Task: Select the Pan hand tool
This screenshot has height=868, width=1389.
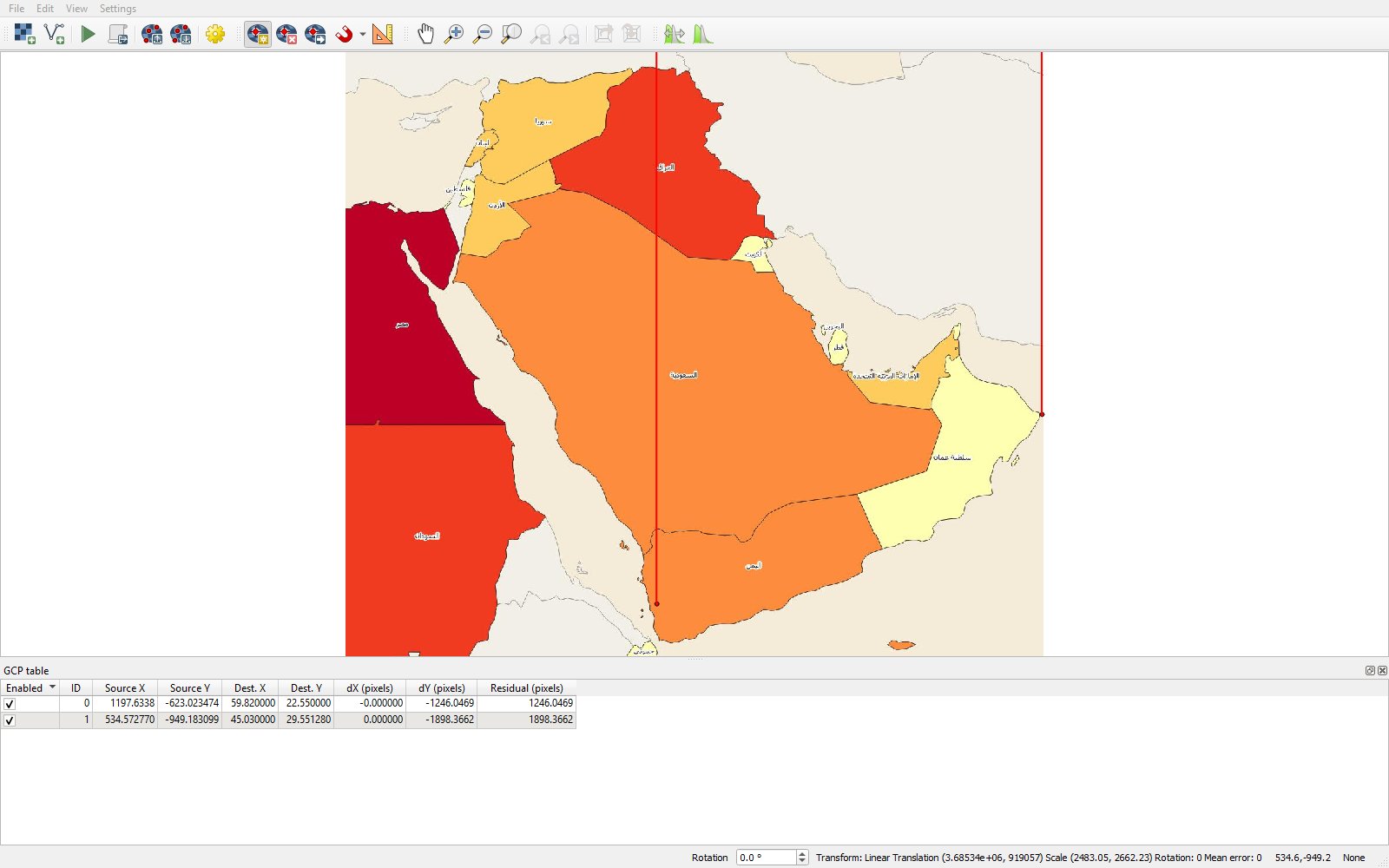Action: click(x=425, y=34)
